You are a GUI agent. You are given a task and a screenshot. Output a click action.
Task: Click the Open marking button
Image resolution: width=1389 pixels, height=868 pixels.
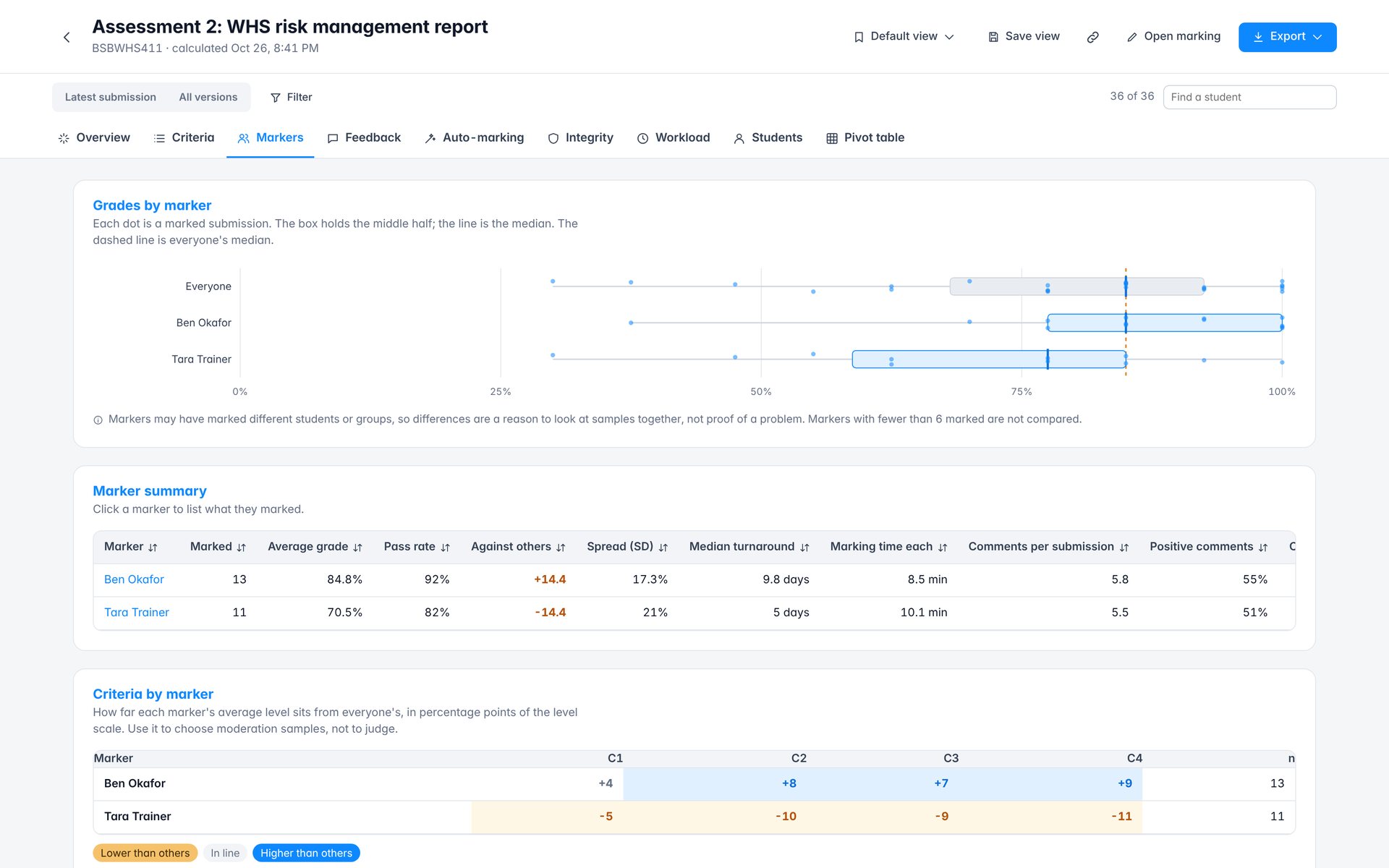(x=1173, y=37)
